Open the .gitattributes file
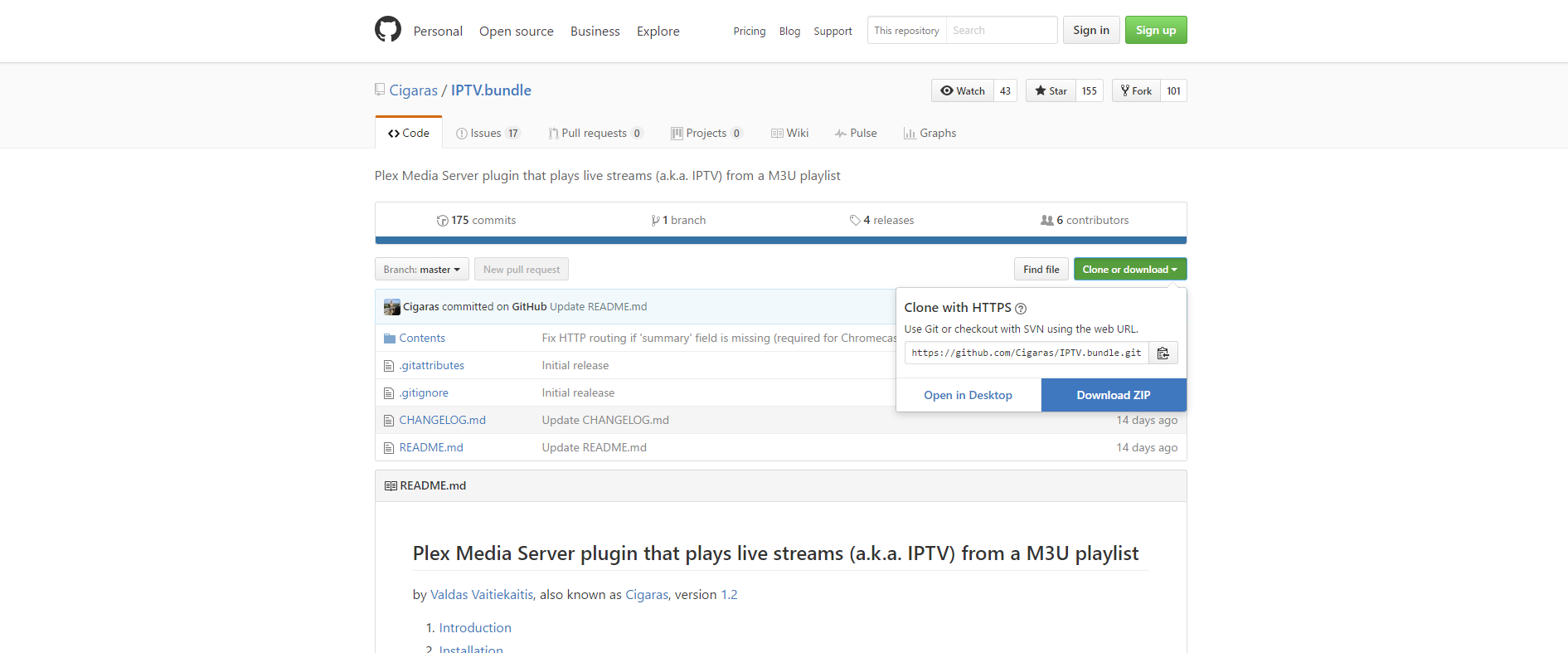This screenshot has width=1568, height=653. (432, 366)
